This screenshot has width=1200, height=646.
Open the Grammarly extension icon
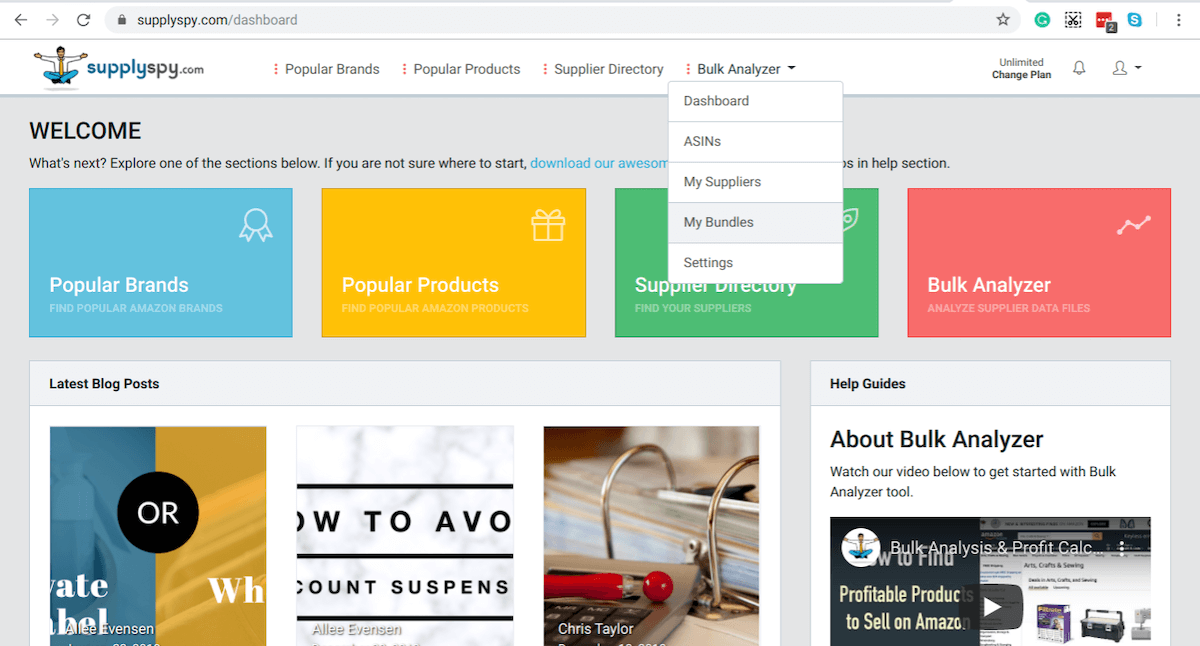pyautogui.click(x=1042, y=19)
